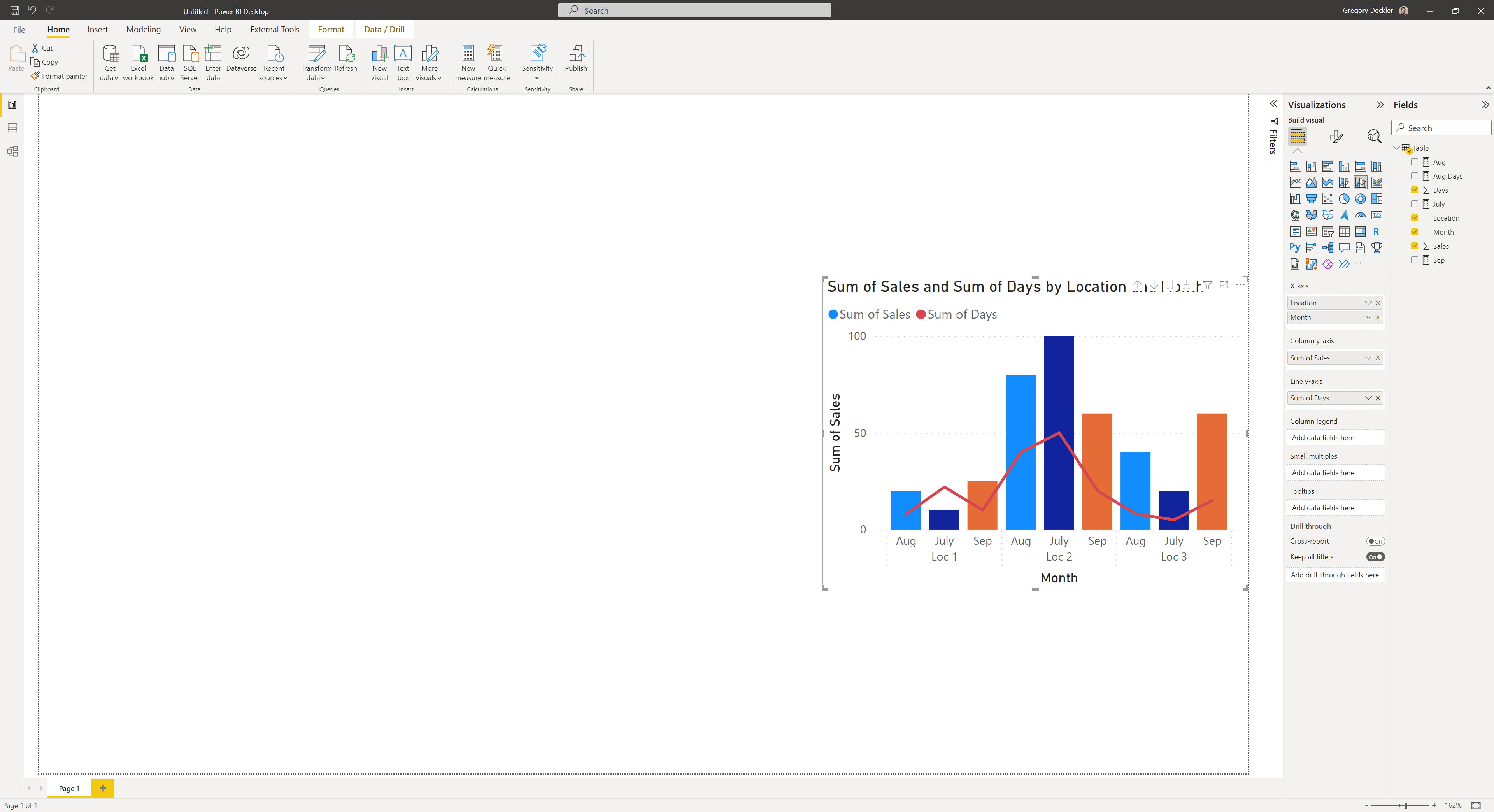Screen dimensions: 1494x812
Task: Collapse the Visualizations pane
Action: click(x=1380, y=105)
